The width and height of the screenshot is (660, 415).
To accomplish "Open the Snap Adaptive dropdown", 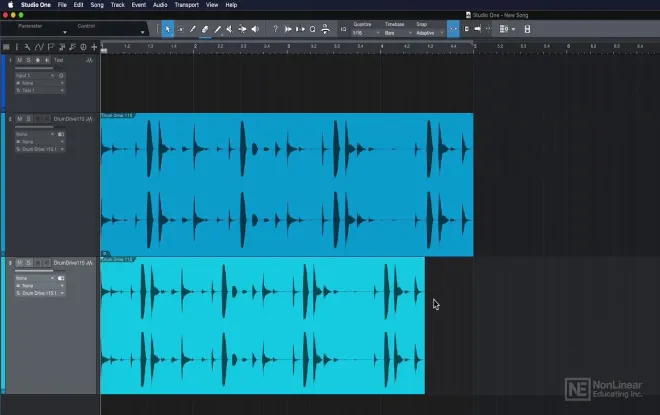I will [429, 33].
